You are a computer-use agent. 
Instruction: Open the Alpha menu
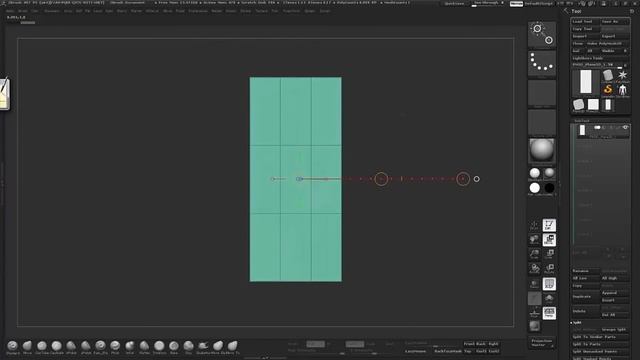point(10,11)
